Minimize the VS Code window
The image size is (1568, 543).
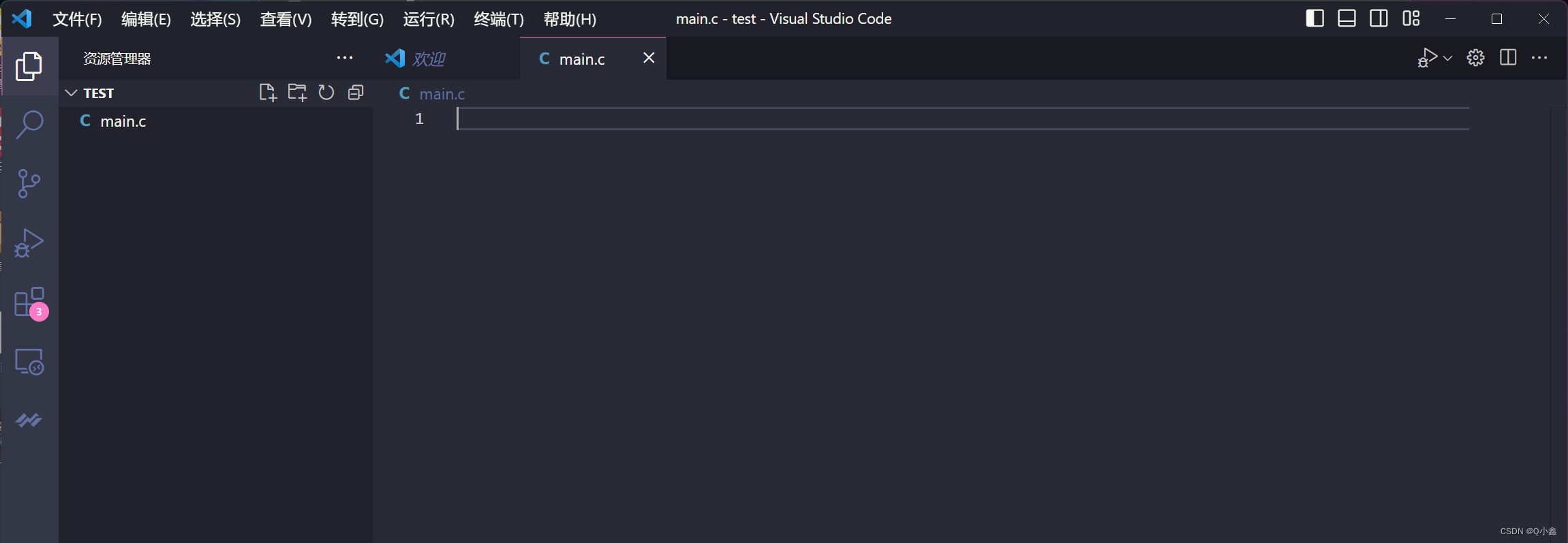click(x=1451, y=18)
